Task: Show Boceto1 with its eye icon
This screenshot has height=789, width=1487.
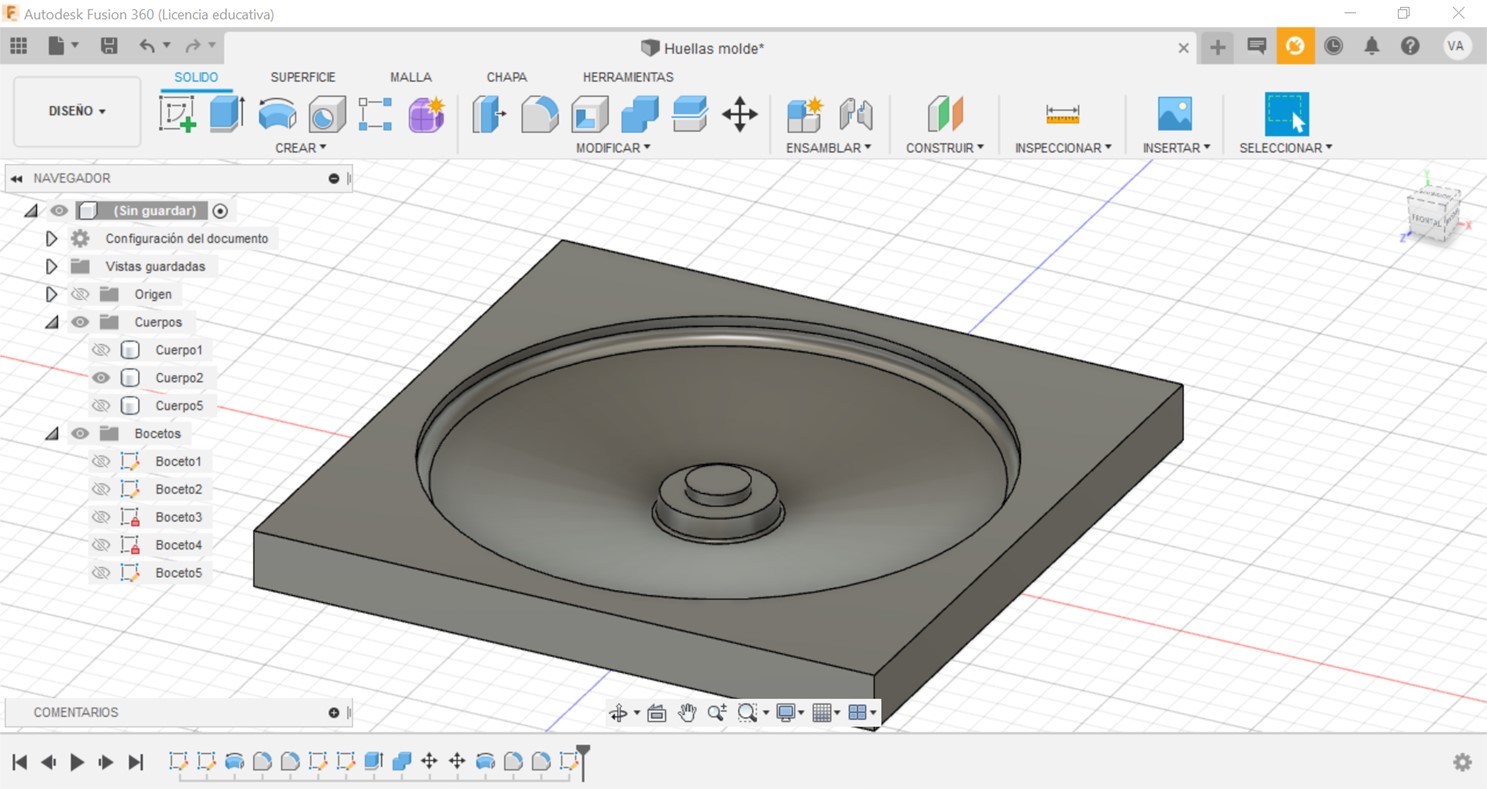Action: point(101,462)
